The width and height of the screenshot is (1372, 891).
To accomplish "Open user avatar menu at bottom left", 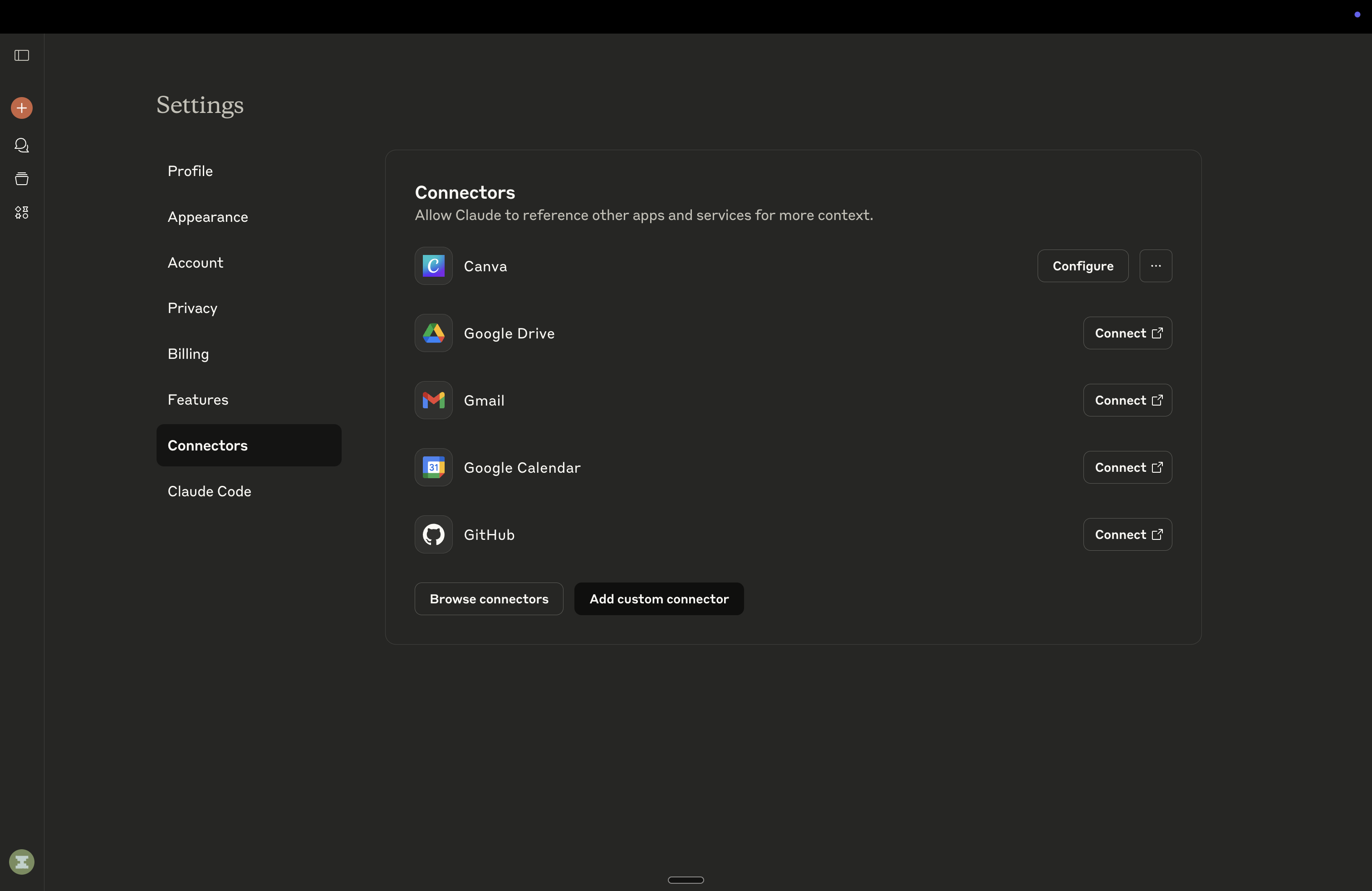I will (22, 862).
